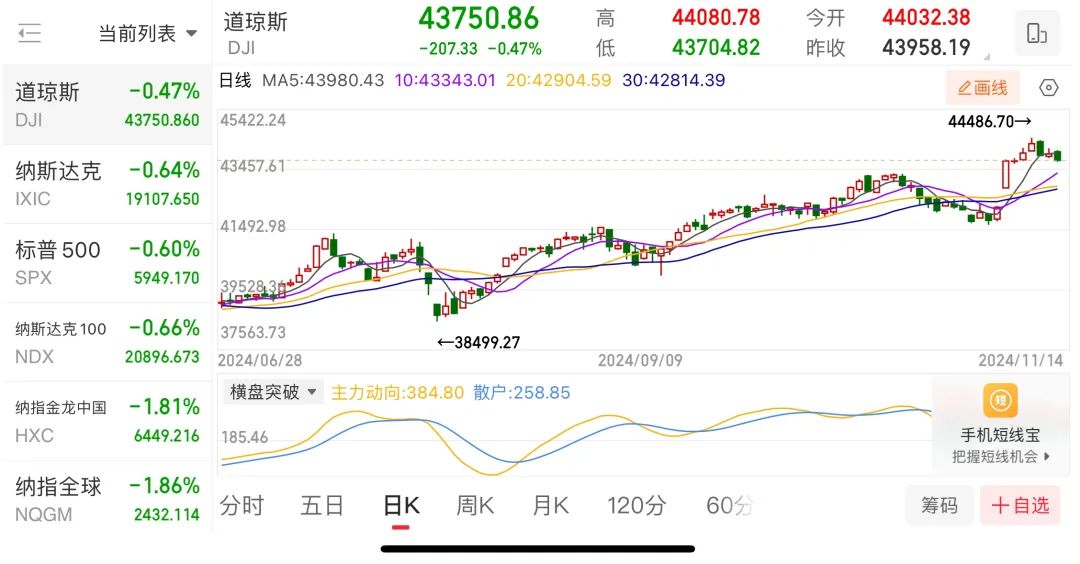Click the 筹码 button
This screenshot has height=564, width=1080.
click(x=939, y=506)
